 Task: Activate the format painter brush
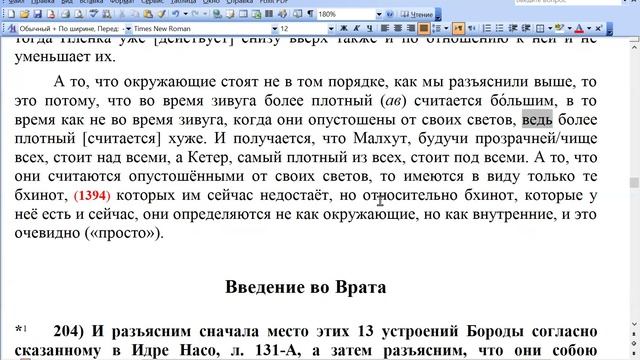pos(162,14)
